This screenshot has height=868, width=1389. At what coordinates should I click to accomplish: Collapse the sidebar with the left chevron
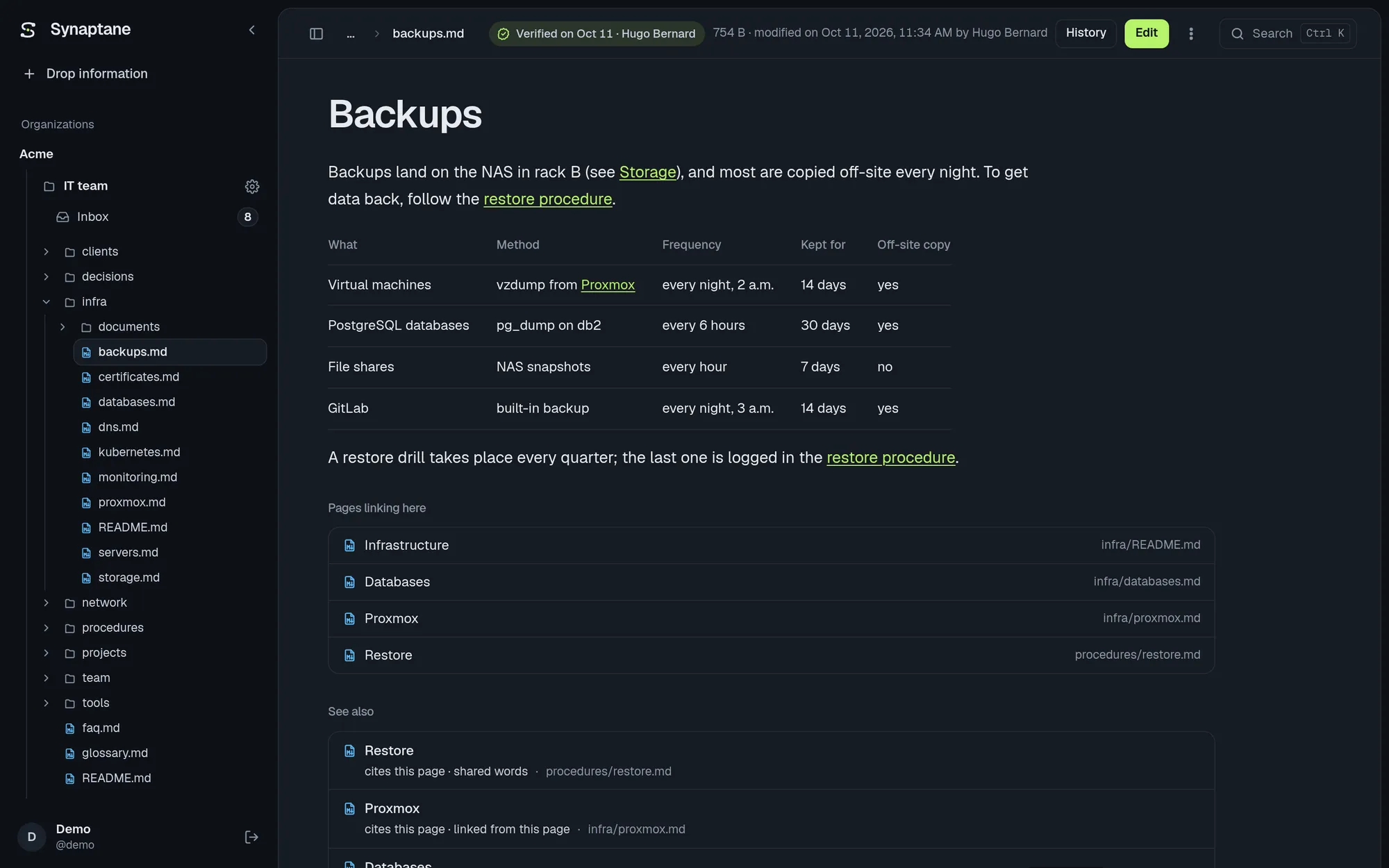click(x=252, y=30)
